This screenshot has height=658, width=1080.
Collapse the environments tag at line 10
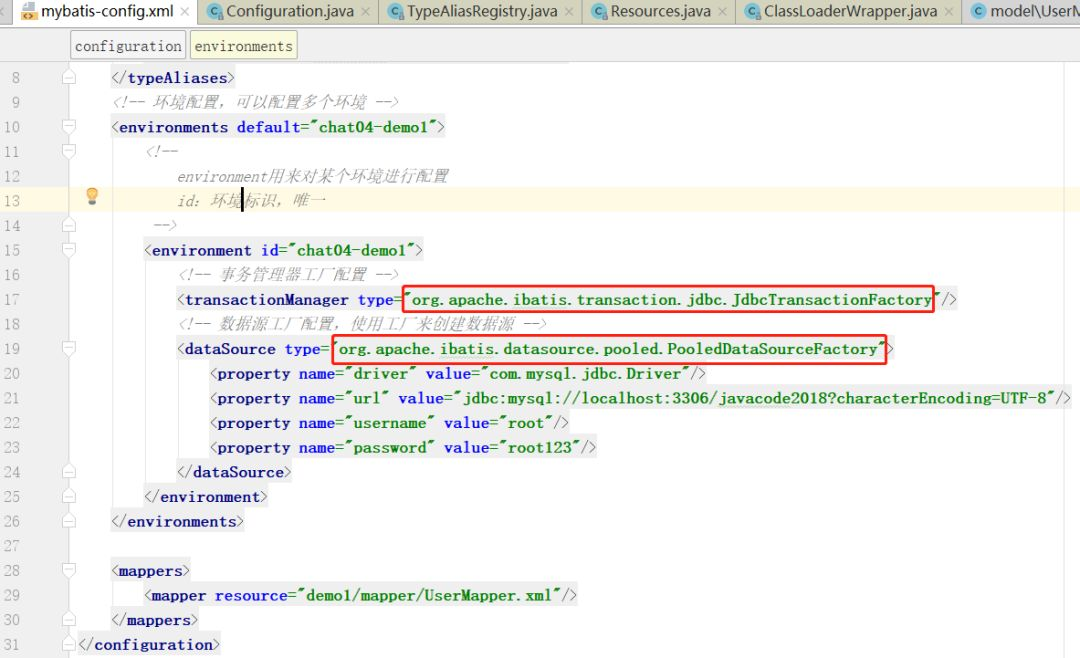pyautogui.click(x=69, y=127)
